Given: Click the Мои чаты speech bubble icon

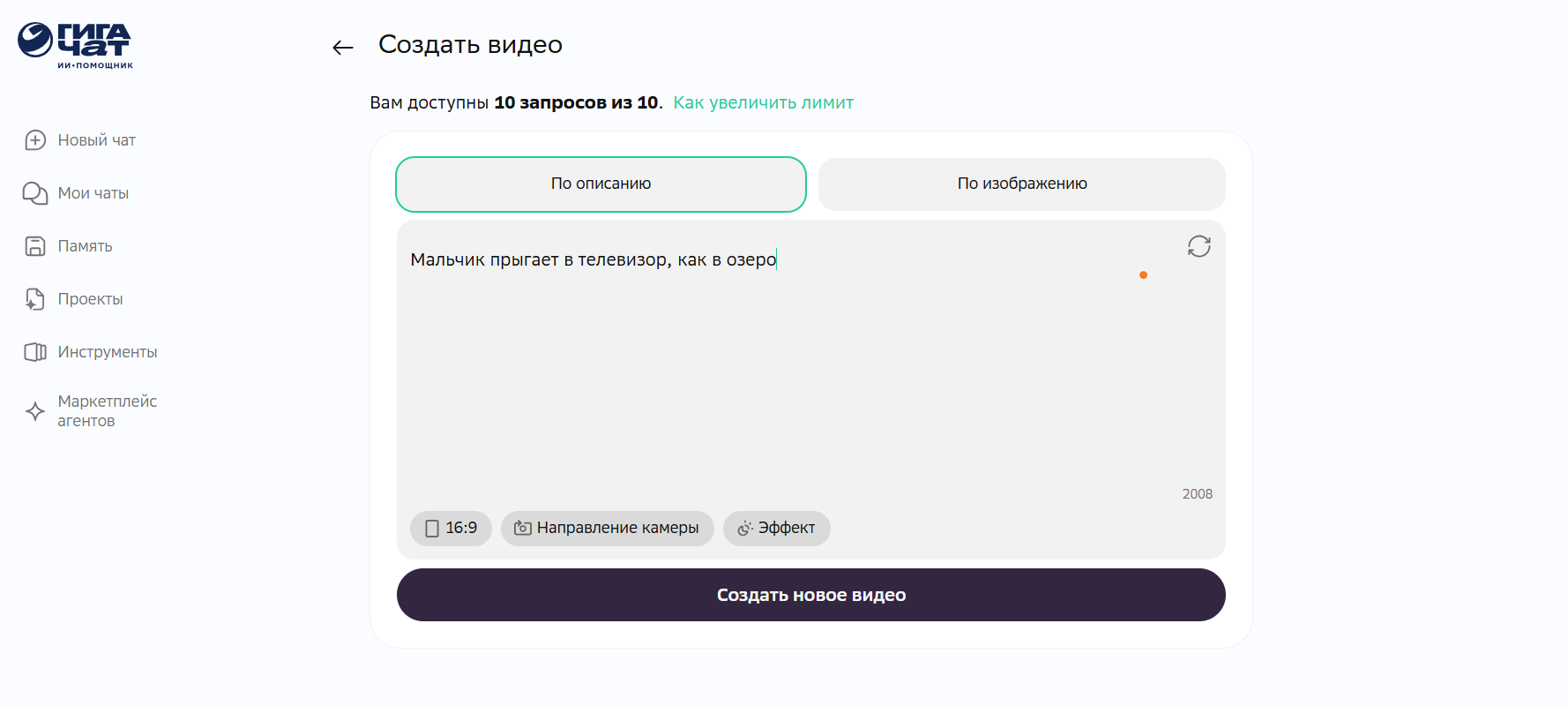Looking at the screenshot, I should click(x=35, y=193).
